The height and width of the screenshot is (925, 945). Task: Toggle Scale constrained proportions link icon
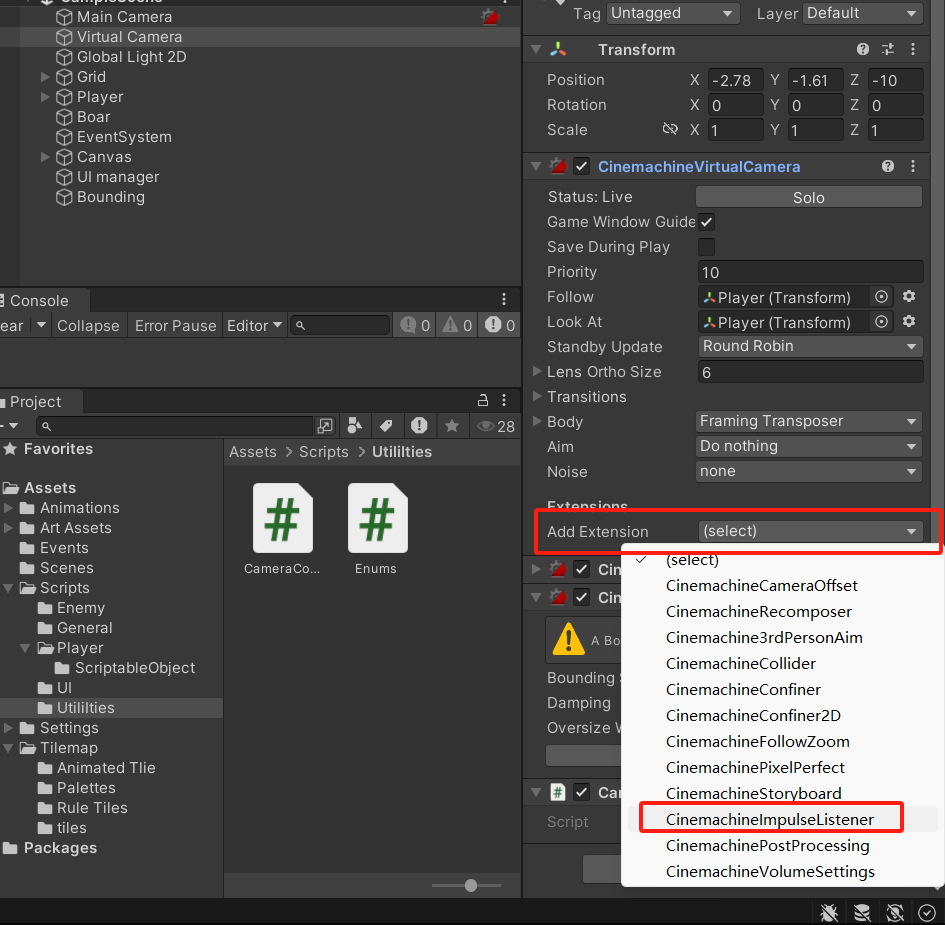tap(670, 129)
